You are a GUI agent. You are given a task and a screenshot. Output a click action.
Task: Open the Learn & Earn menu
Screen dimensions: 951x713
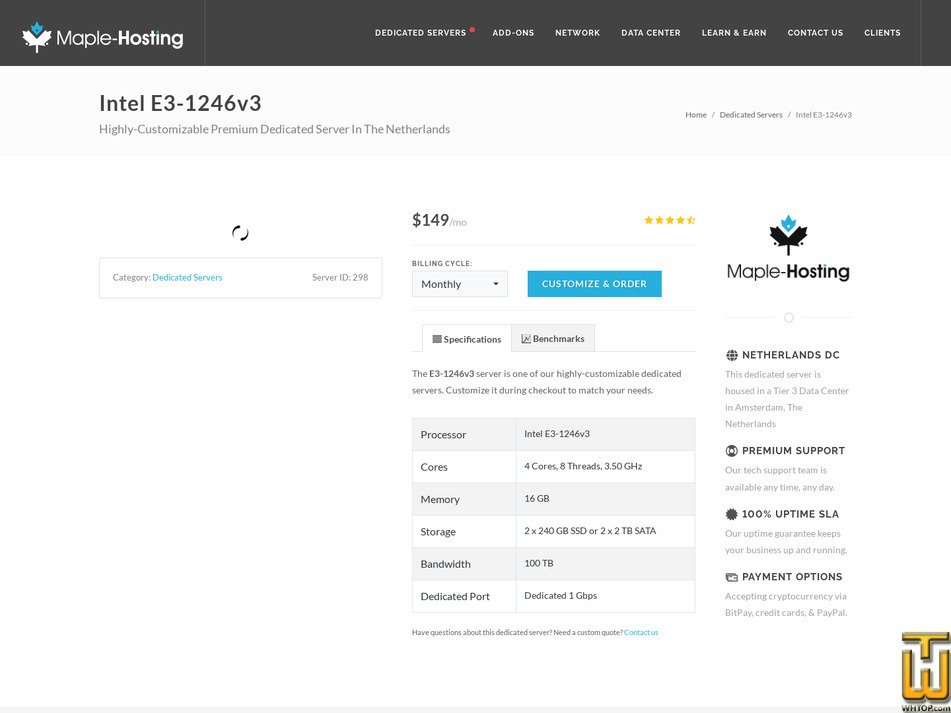tap(734, 33)
